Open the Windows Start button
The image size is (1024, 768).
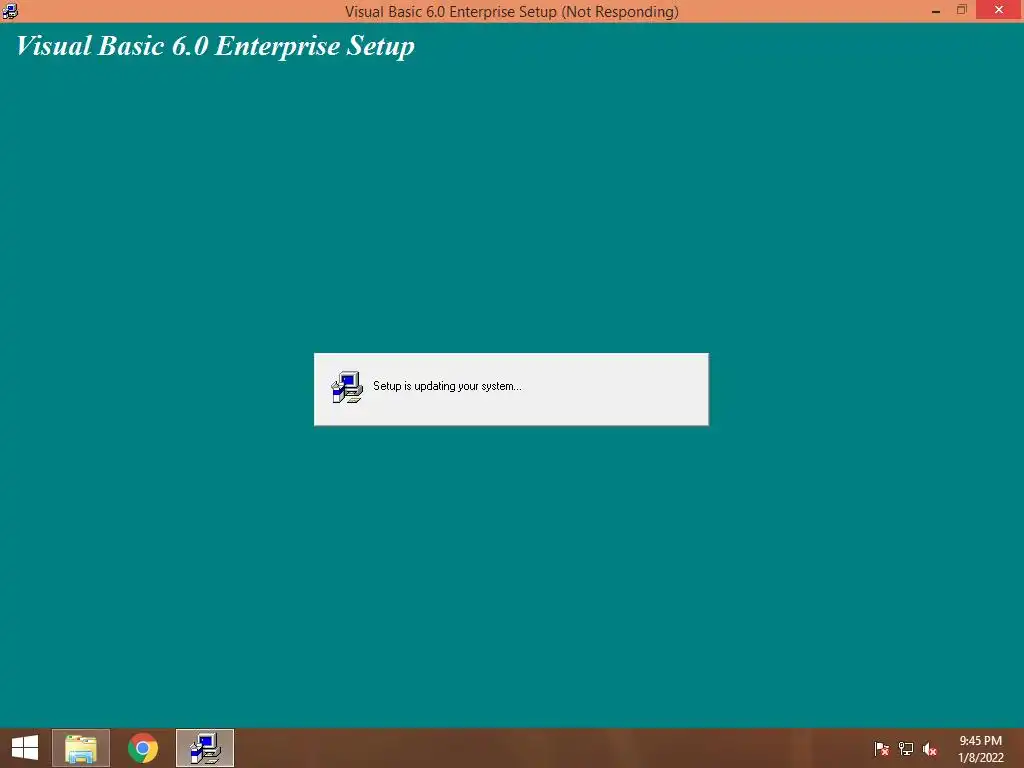pos(25,748)
